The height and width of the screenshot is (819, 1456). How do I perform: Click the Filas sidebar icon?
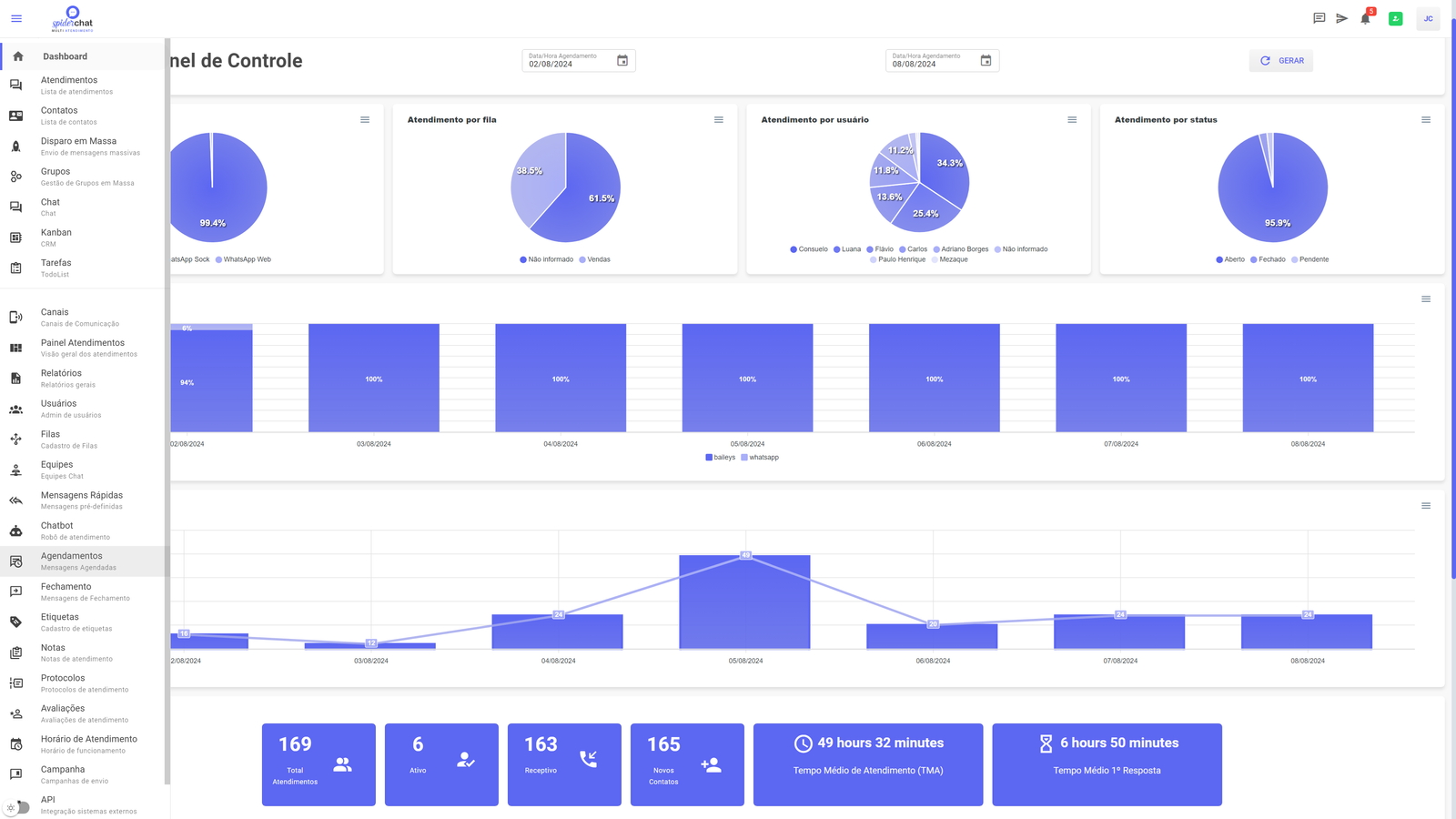tap(15, 440)
